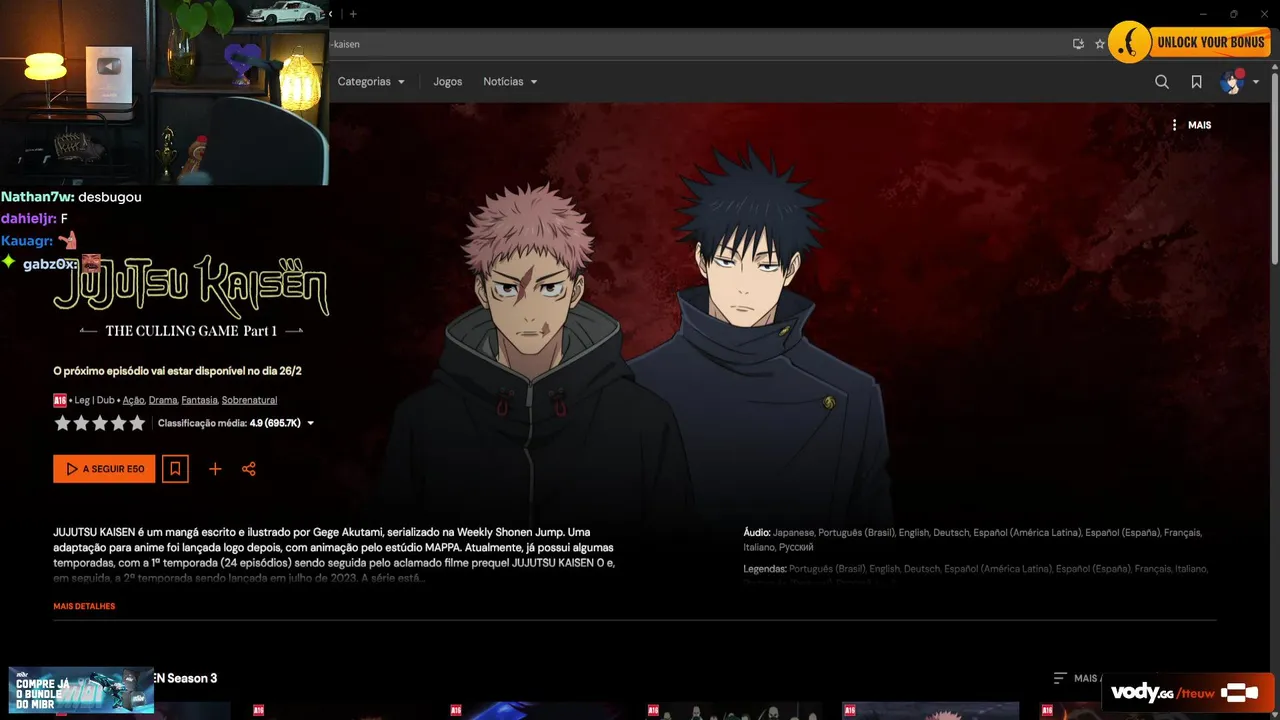Screen dimensions: 1280x720
Task: Rate the series five stars
Action: click(137, 423)
